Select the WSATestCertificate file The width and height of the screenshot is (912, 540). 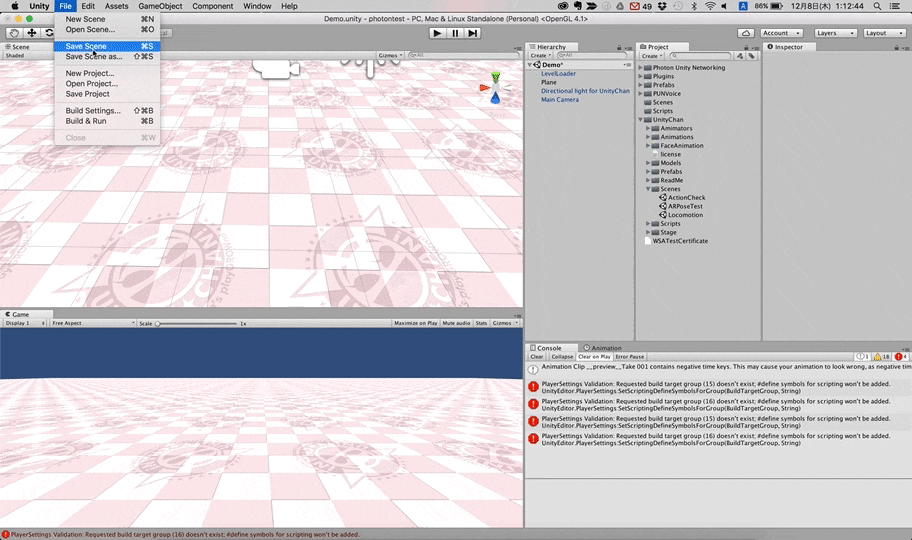pos(676,241)
